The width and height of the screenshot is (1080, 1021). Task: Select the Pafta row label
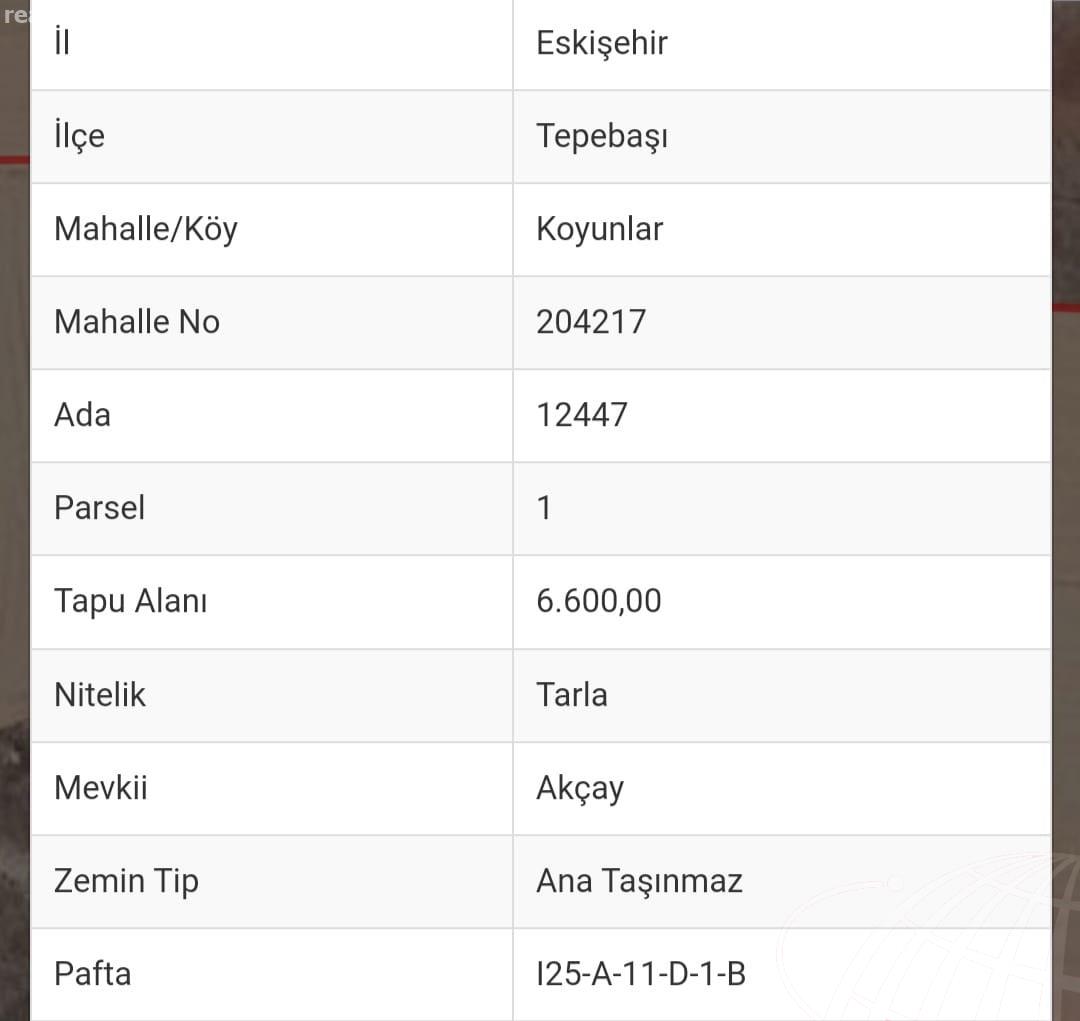point(92,974)
